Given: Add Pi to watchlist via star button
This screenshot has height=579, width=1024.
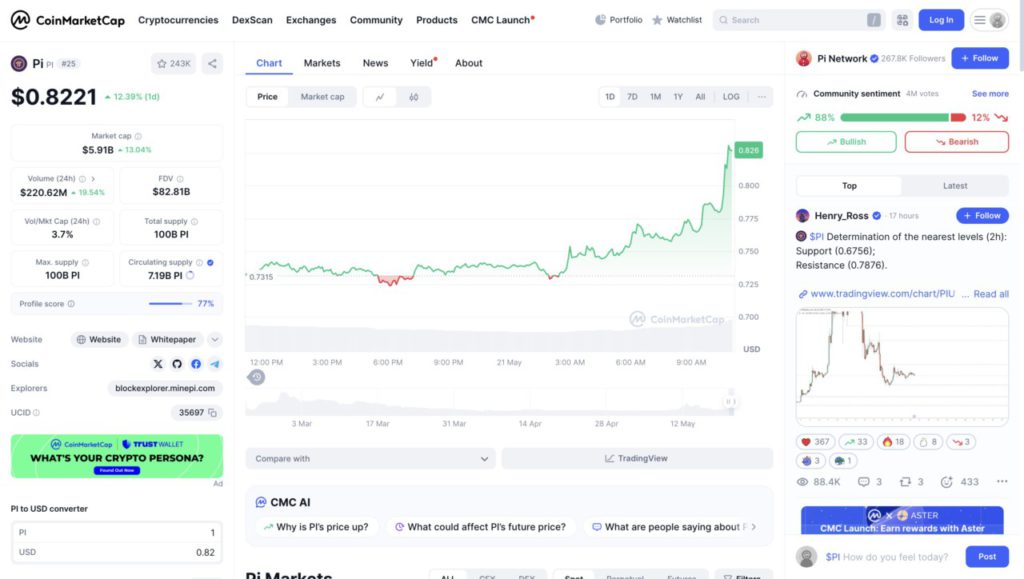Looking at the screenshot, I should (173, 64).
